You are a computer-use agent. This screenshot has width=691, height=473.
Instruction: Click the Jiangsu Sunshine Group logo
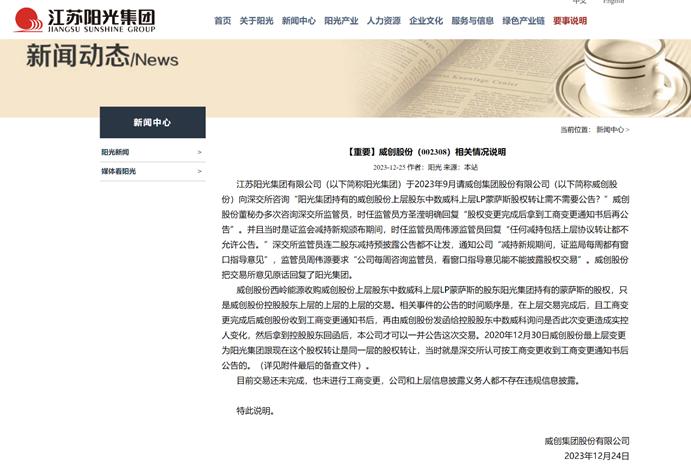[85, 20]
